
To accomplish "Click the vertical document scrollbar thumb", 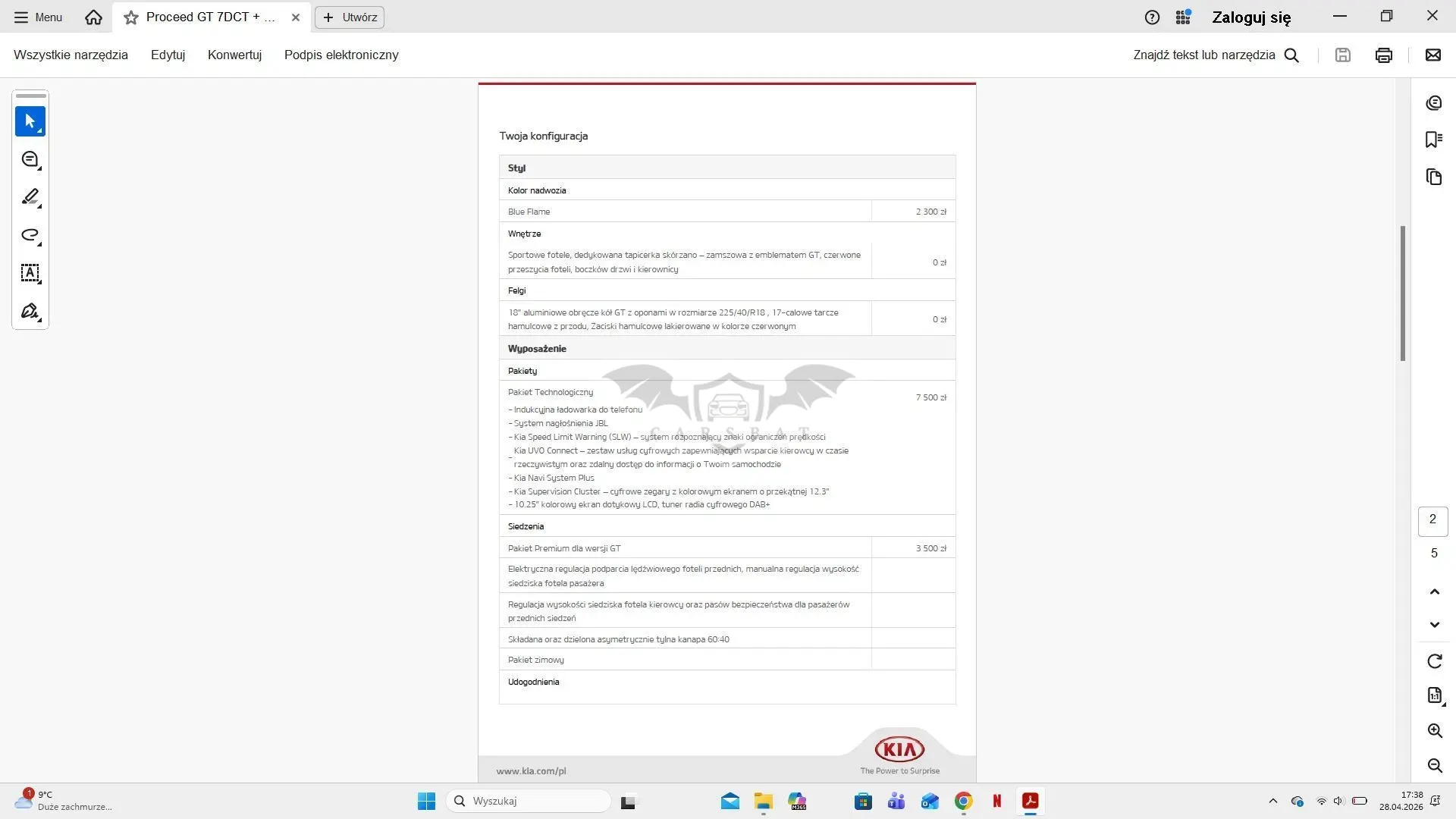I will click(1403, 293).
